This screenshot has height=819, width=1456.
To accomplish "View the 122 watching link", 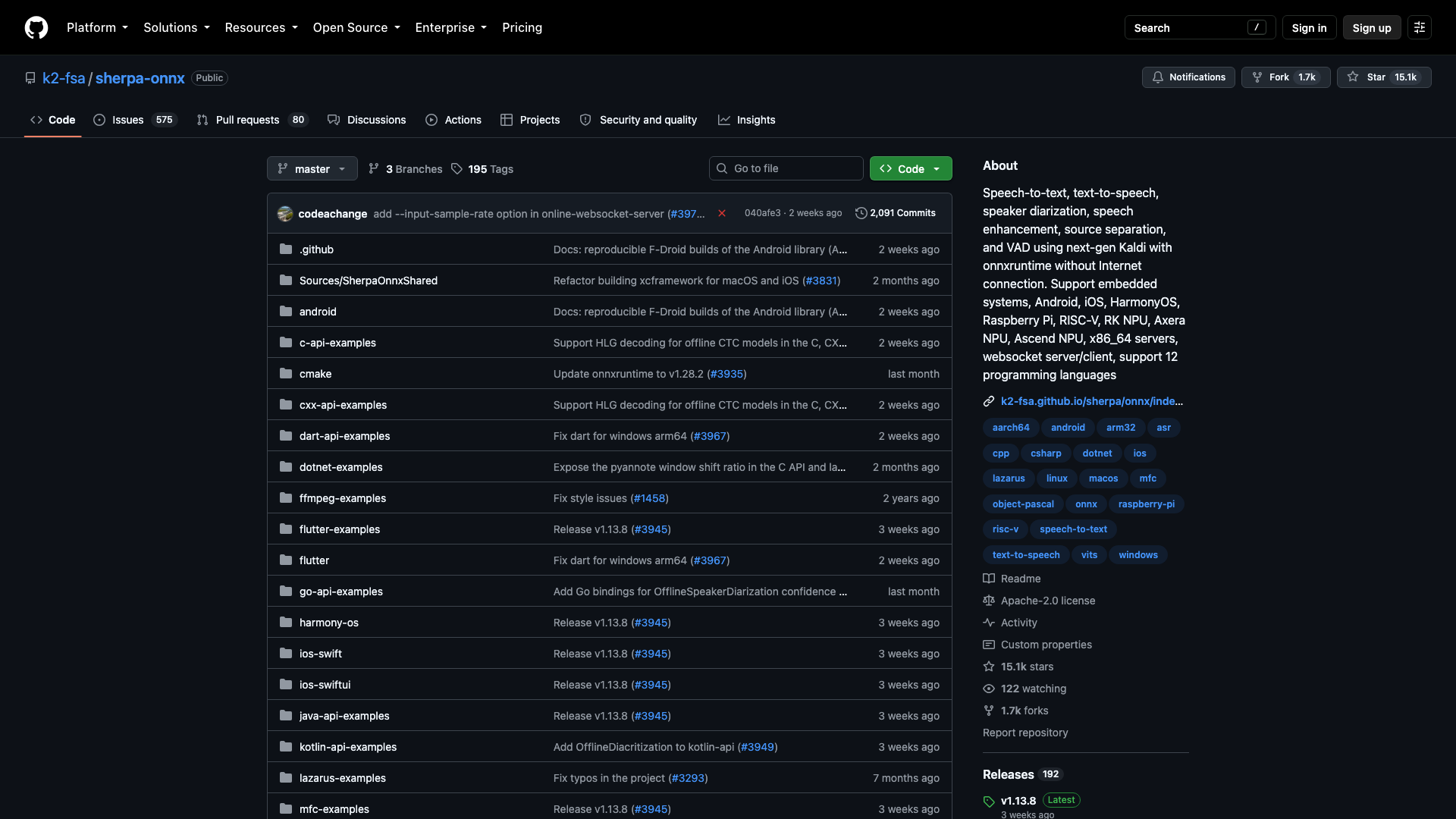I will [x=1025, y=689].
